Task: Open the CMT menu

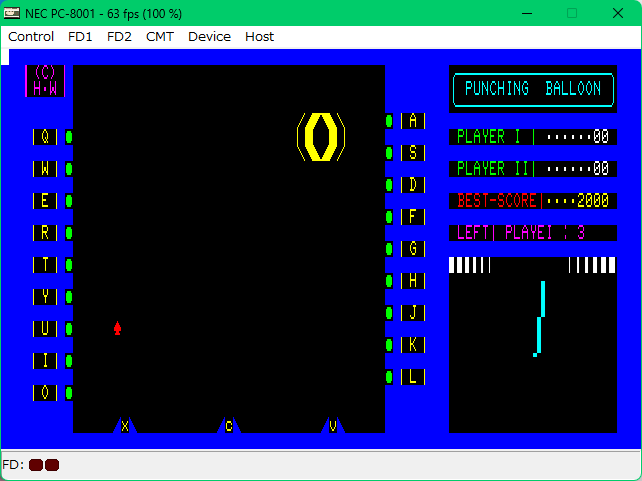Action: pos(159,36)
